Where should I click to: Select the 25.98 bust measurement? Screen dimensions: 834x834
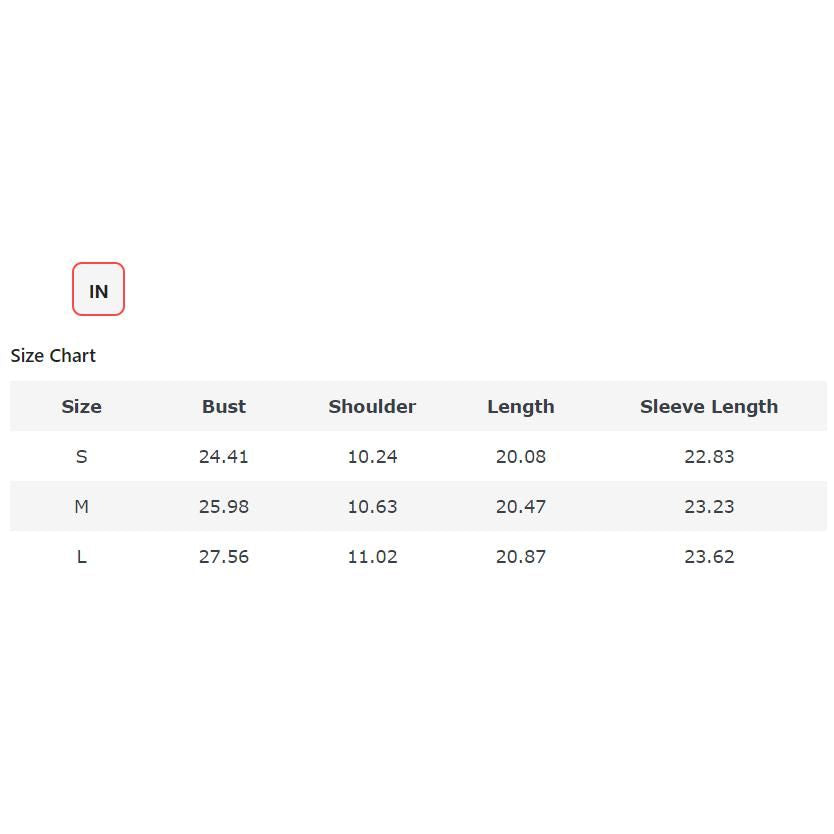click(223, 507)
